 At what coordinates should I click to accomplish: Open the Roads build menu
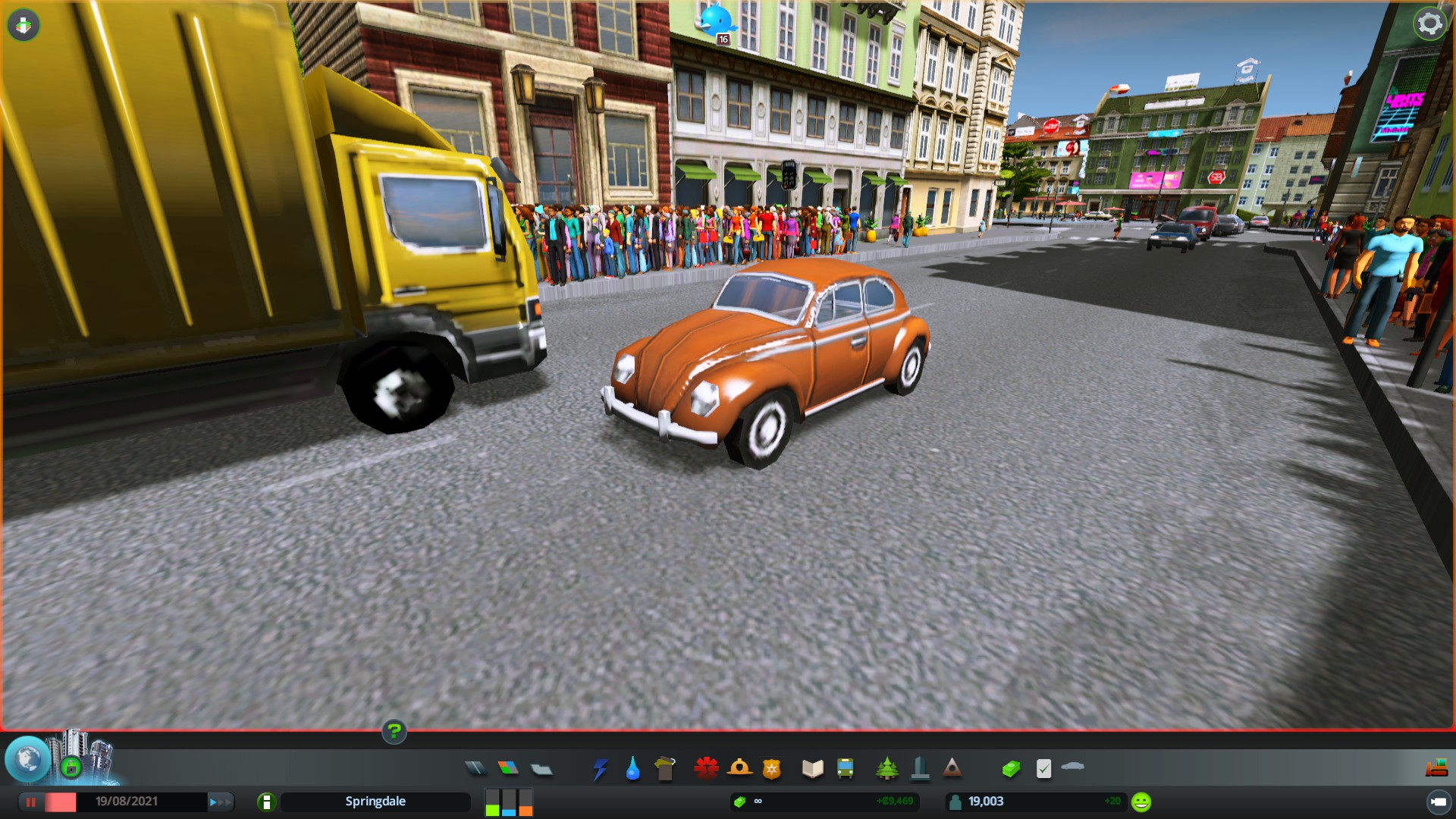pos(475,769)
